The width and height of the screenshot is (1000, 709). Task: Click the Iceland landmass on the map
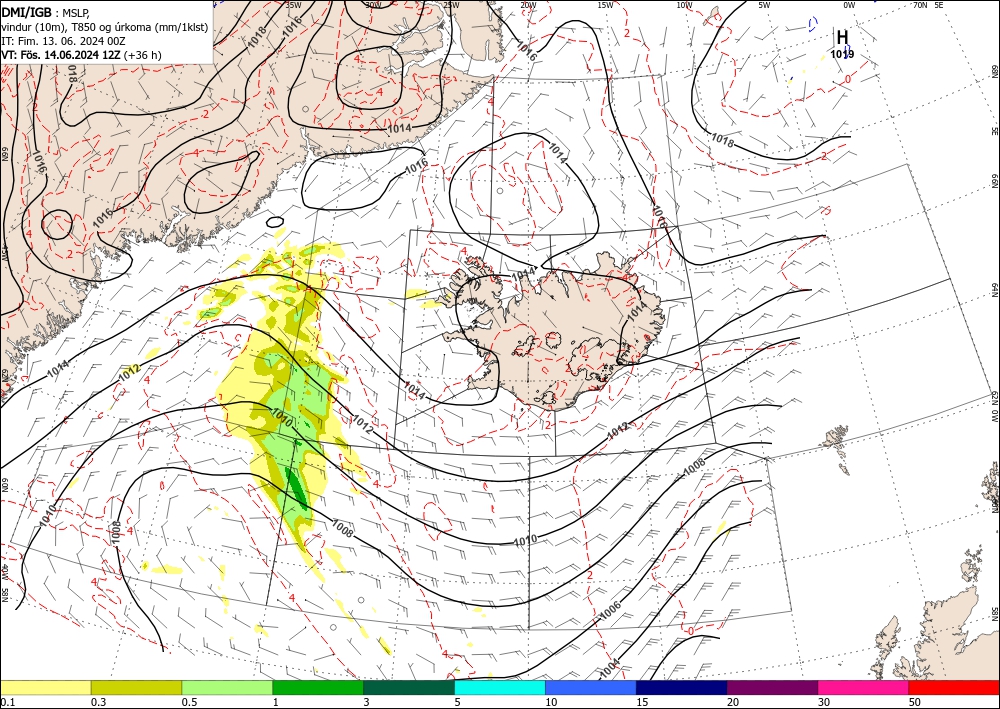pyautogui.click(x=555, y=332)
